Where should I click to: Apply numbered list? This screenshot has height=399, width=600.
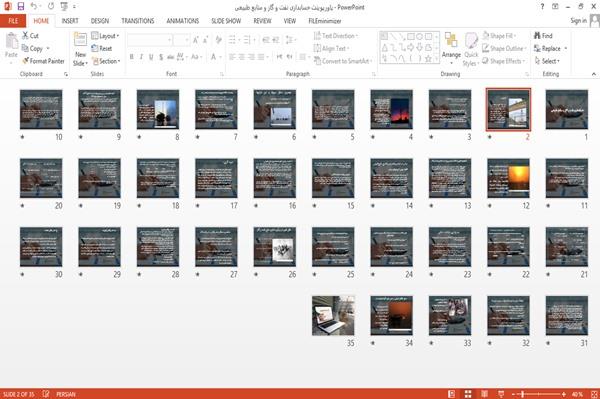pos(248,40)
